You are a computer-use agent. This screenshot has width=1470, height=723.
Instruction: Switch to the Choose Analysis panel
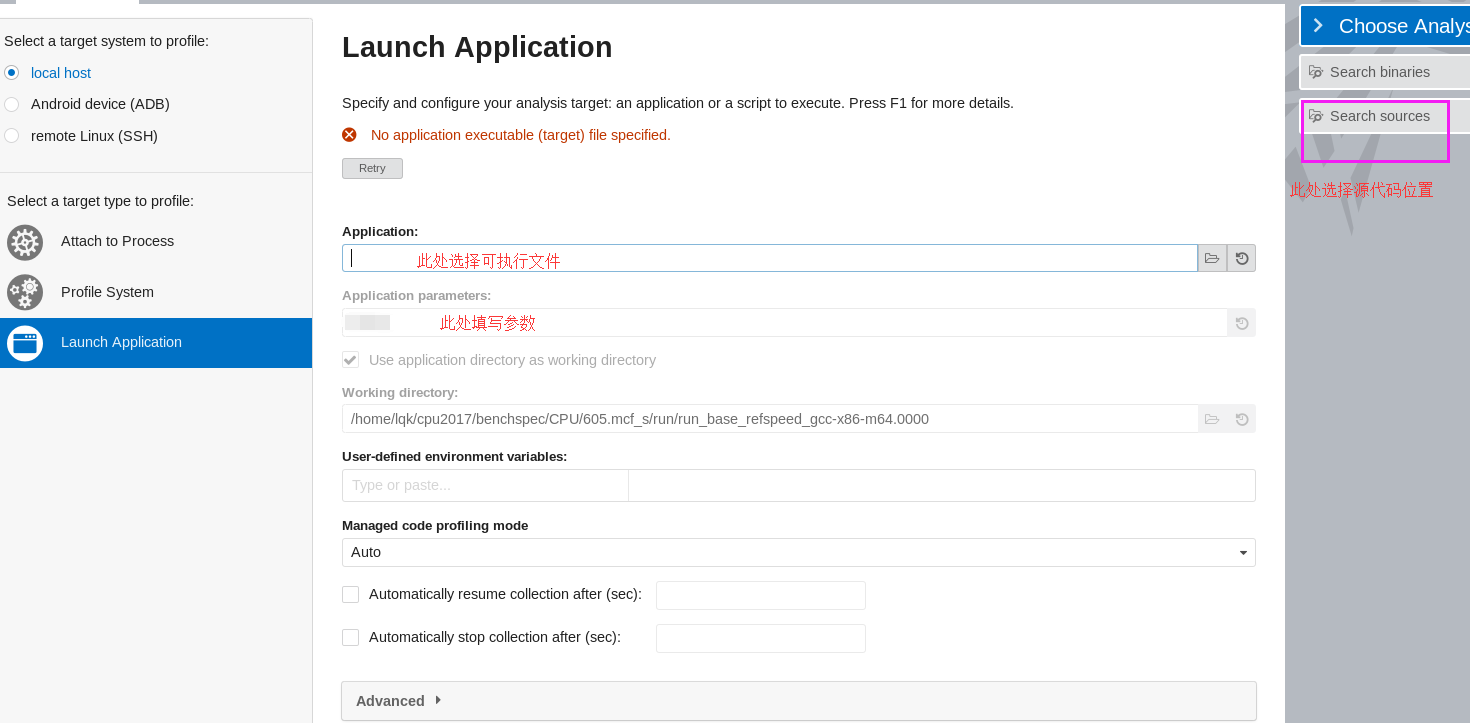point(1400,25)
